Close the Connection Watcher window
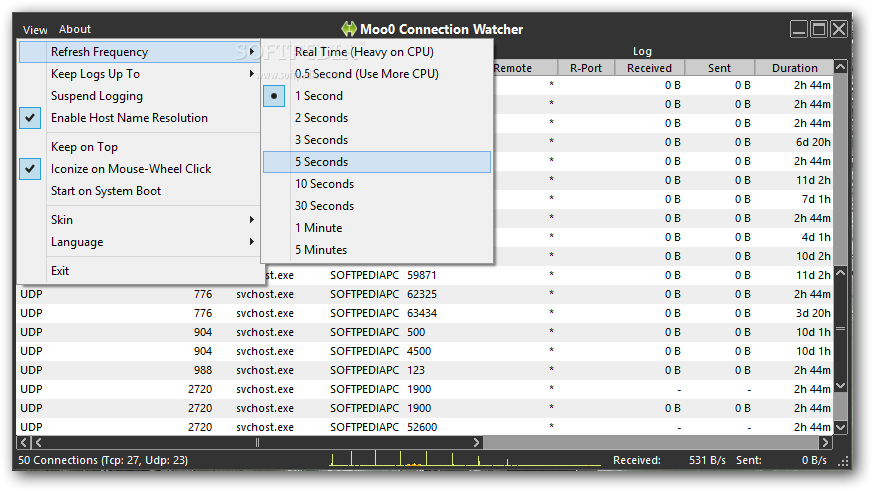 [839, 29]
